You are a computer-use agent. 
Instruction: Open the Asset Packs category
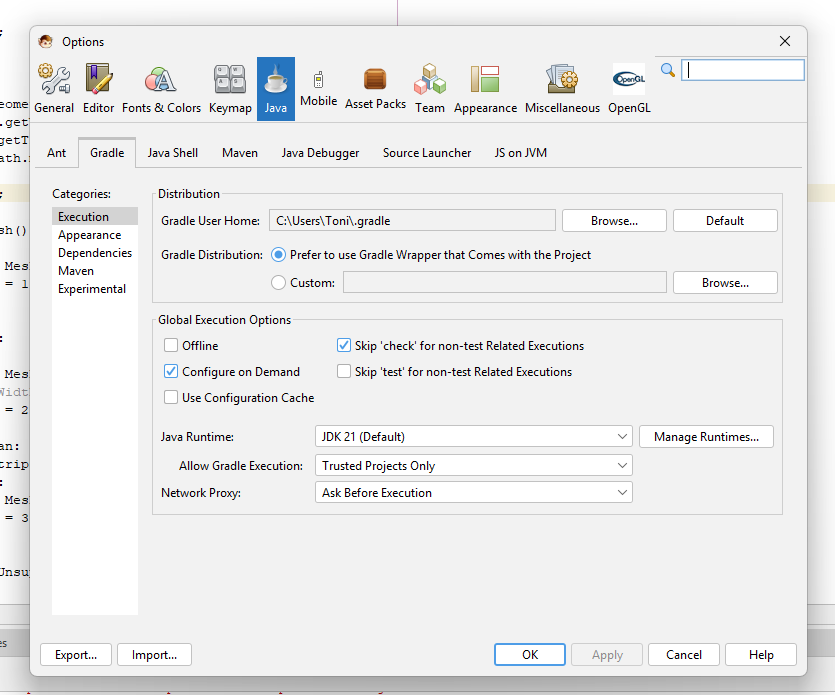click(375, 89)
